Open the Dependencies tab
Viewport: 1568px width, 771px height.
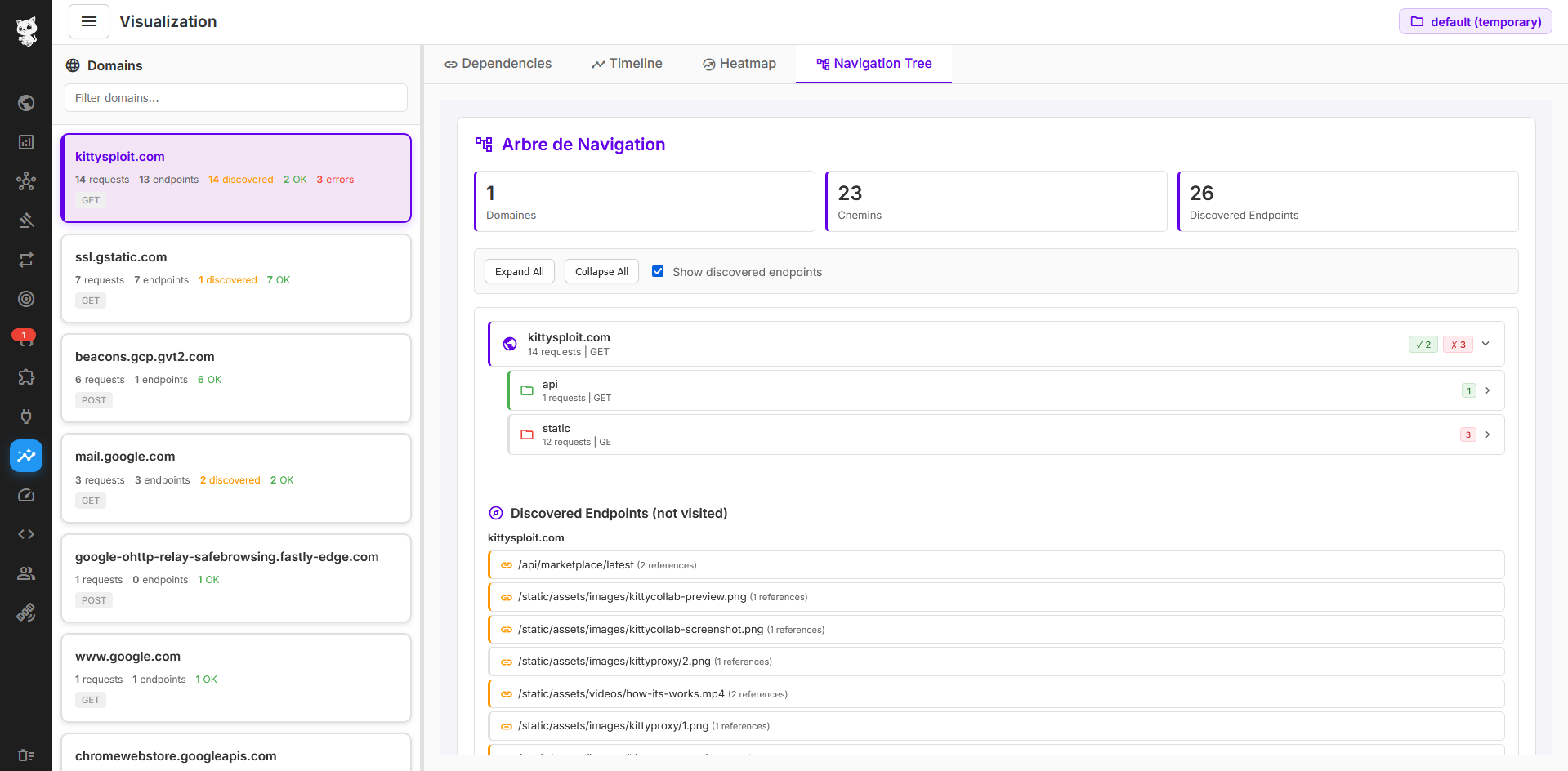coord(498,63)
